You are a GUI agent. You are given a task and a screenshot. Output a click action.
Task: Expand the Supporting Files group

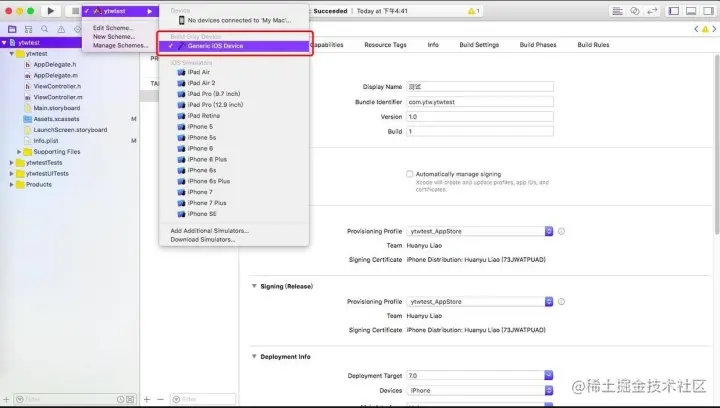coord(19,151)
